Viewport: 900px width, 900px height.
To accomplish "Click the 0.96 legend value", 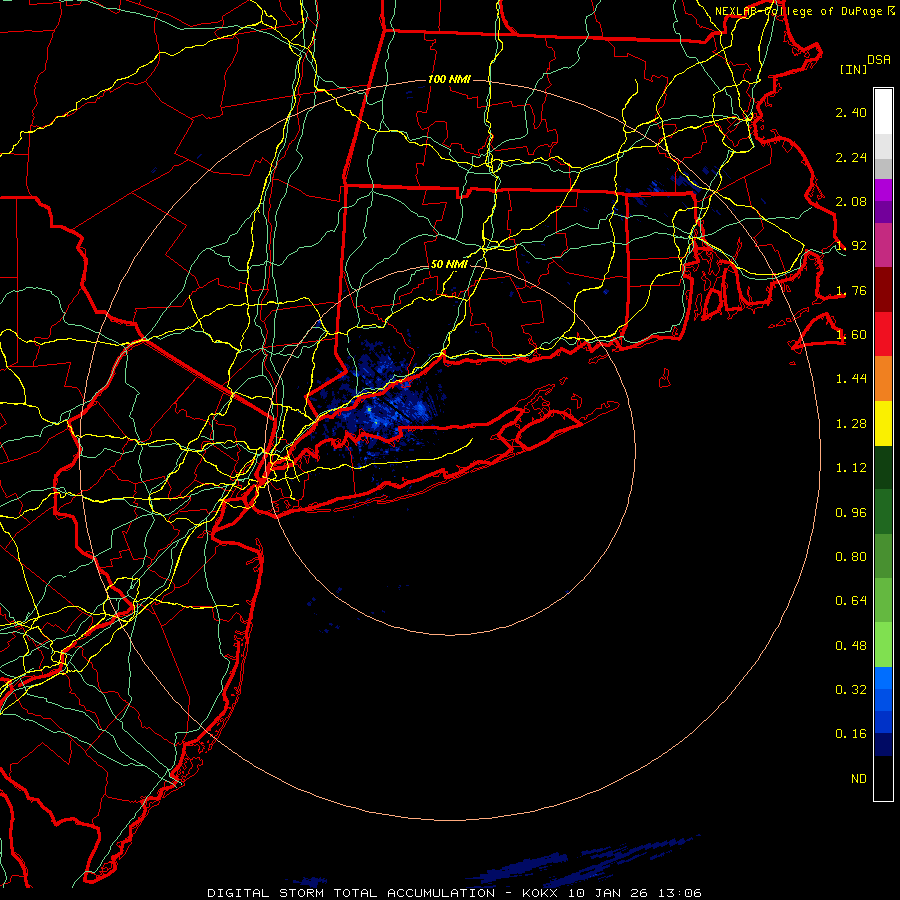I will [851, 513].
